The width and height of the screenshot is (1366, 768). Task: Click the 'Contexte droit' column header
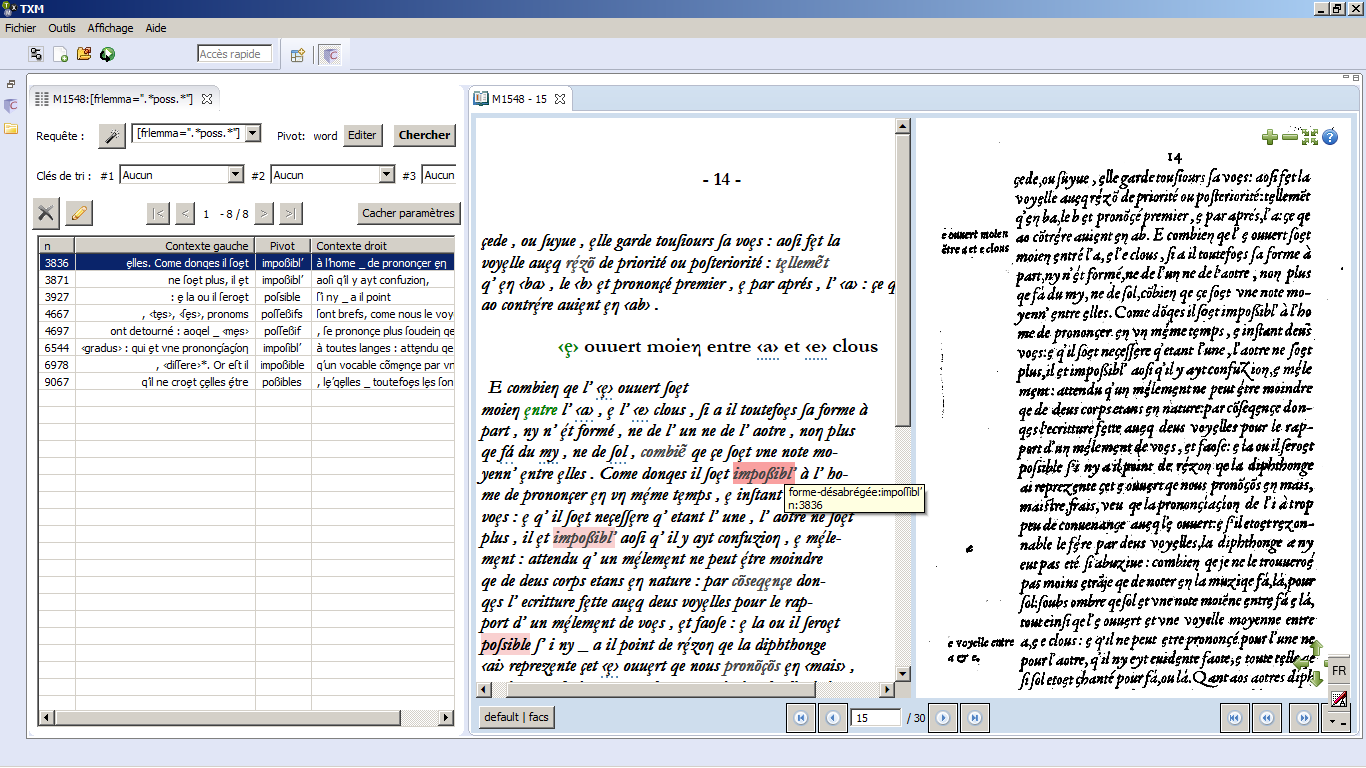[383, 245]
